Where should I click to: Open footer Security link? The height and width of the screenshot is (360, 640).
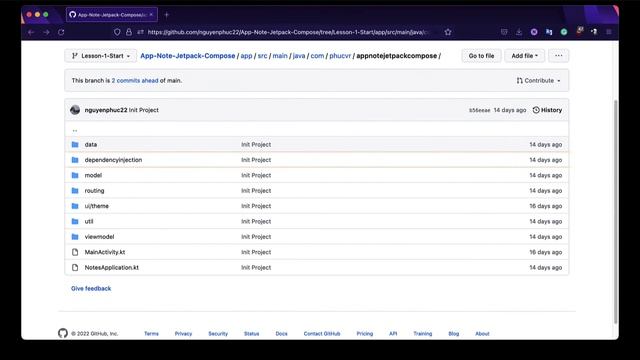coord(218,333)
